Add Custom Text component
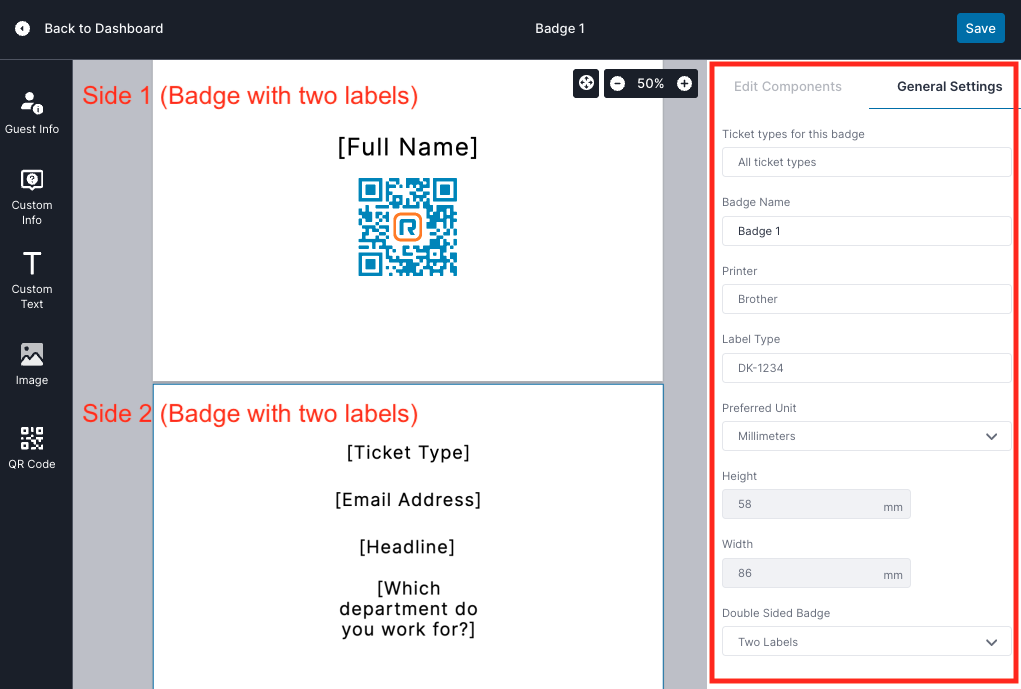This screenshot has height=689, width=1021. click(32, 281)
